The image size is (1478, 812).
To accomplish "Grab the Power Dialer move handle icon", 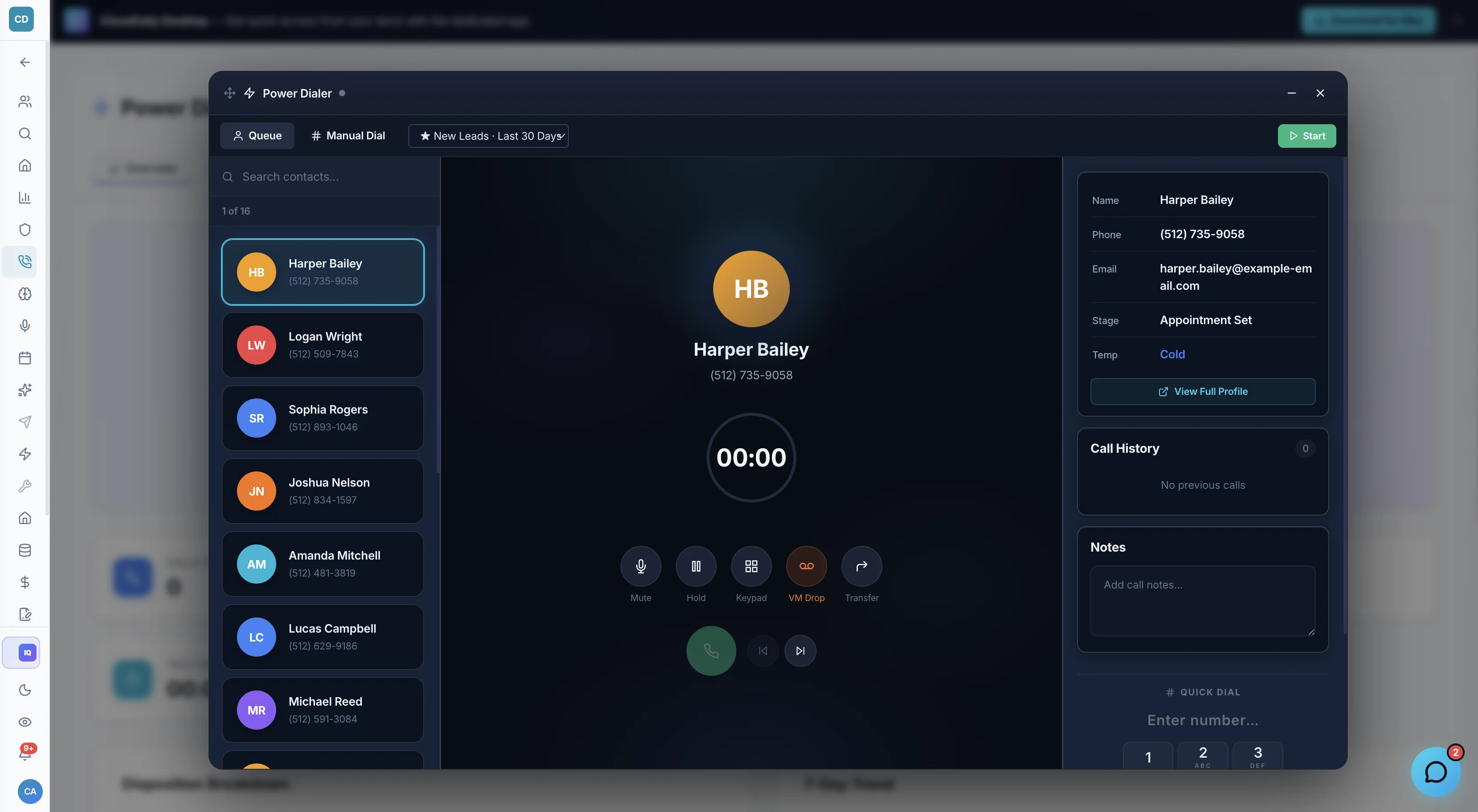I will pyautogui.click(x=229, y=93).
